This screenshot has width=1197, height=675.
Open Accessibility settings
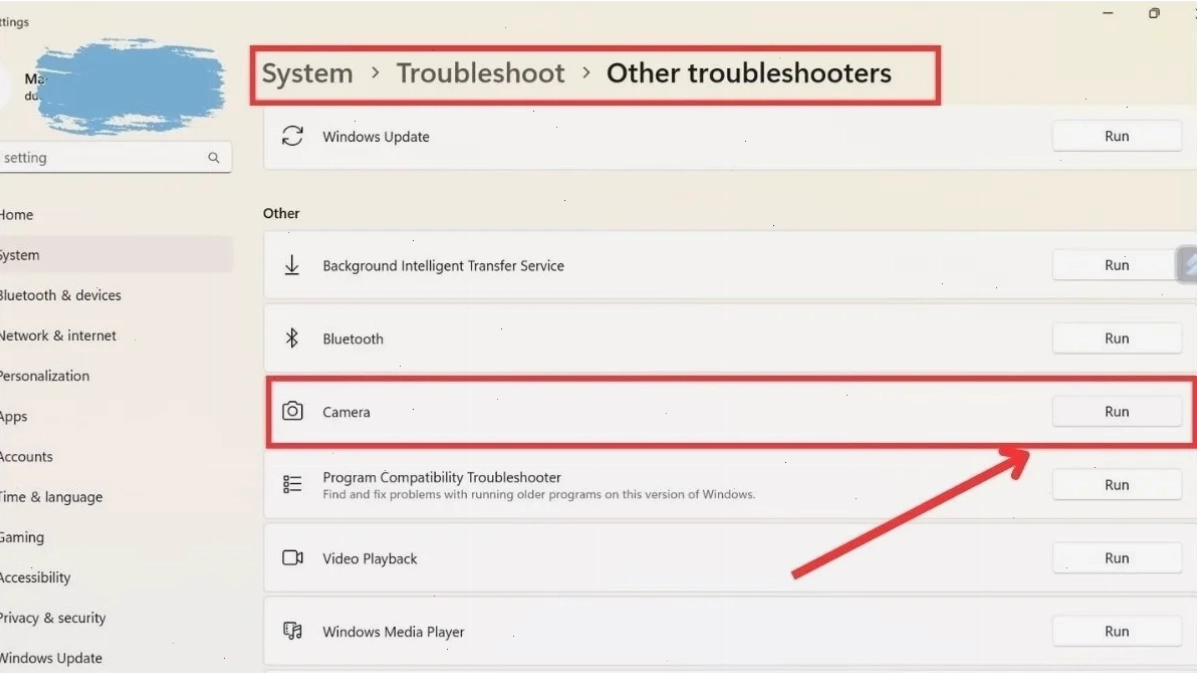pos(35,577)
